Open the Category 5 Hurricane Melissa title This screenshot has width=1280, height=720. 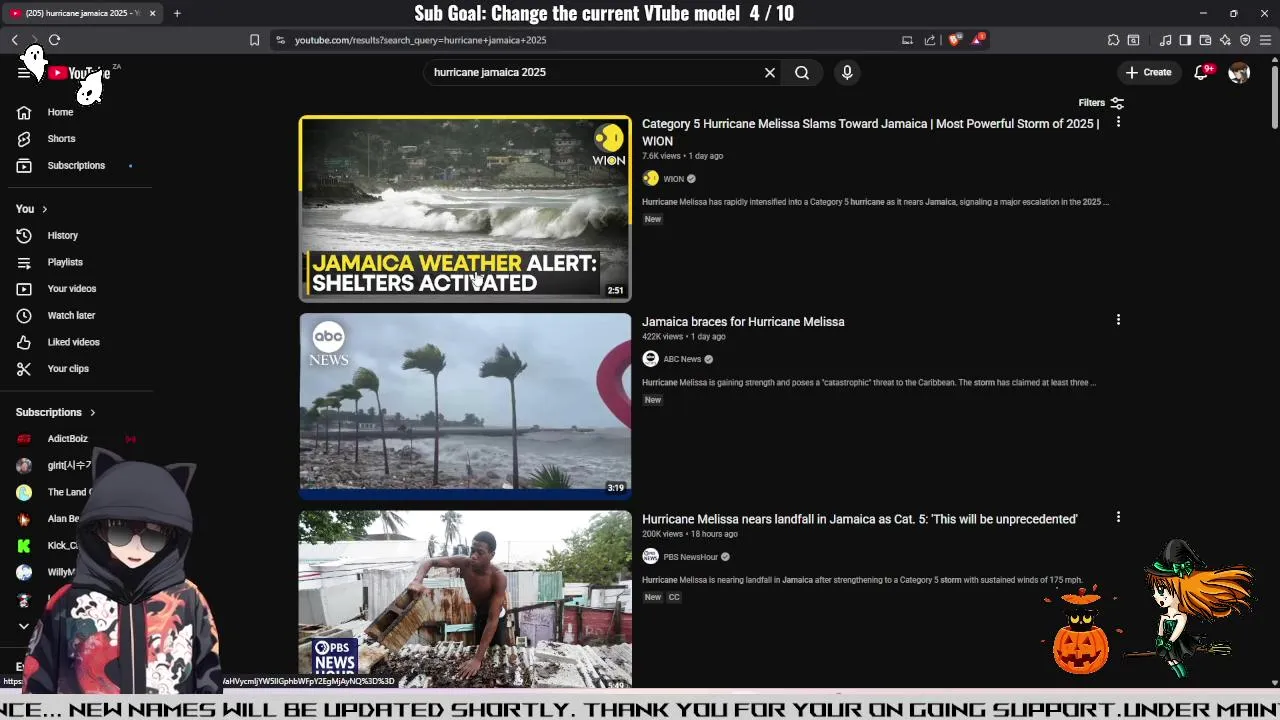click(x=870, y=132)
